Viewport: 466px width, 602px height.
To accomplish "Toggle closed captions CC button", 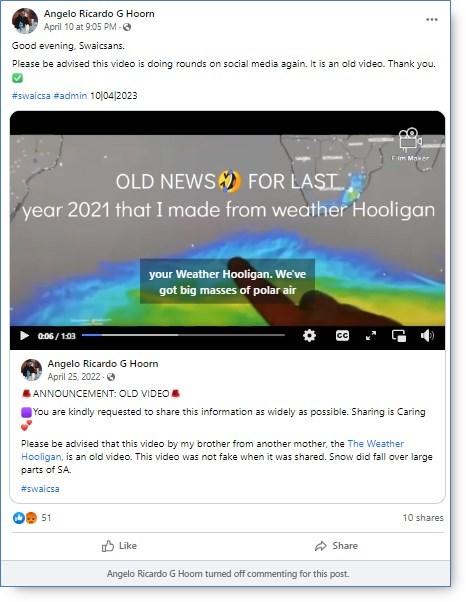I will point(342,336).
